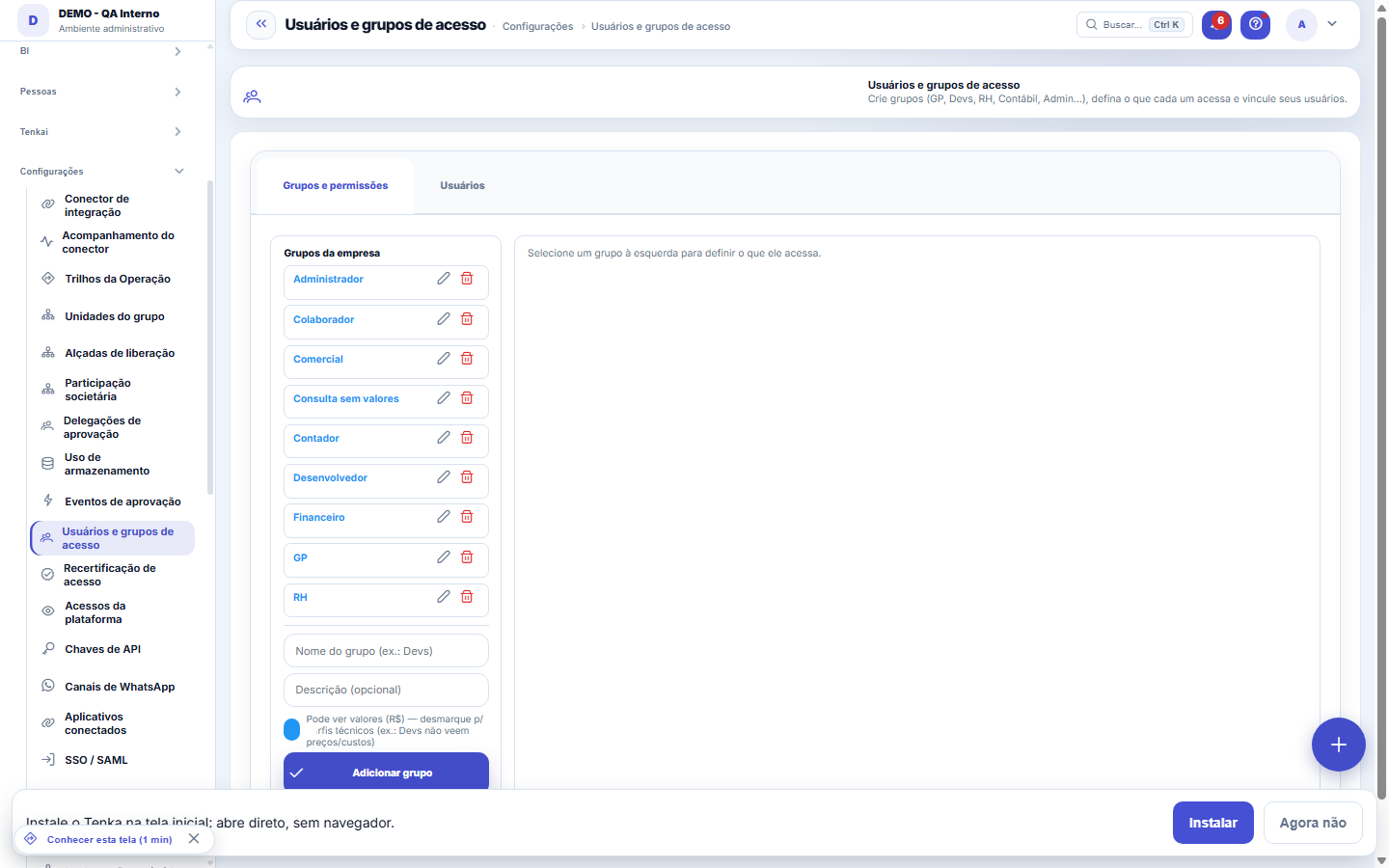Expand the BI sidebar section
Viewport: 1389px width, 868px height.
pyautogui.click(x=101, y=51)
